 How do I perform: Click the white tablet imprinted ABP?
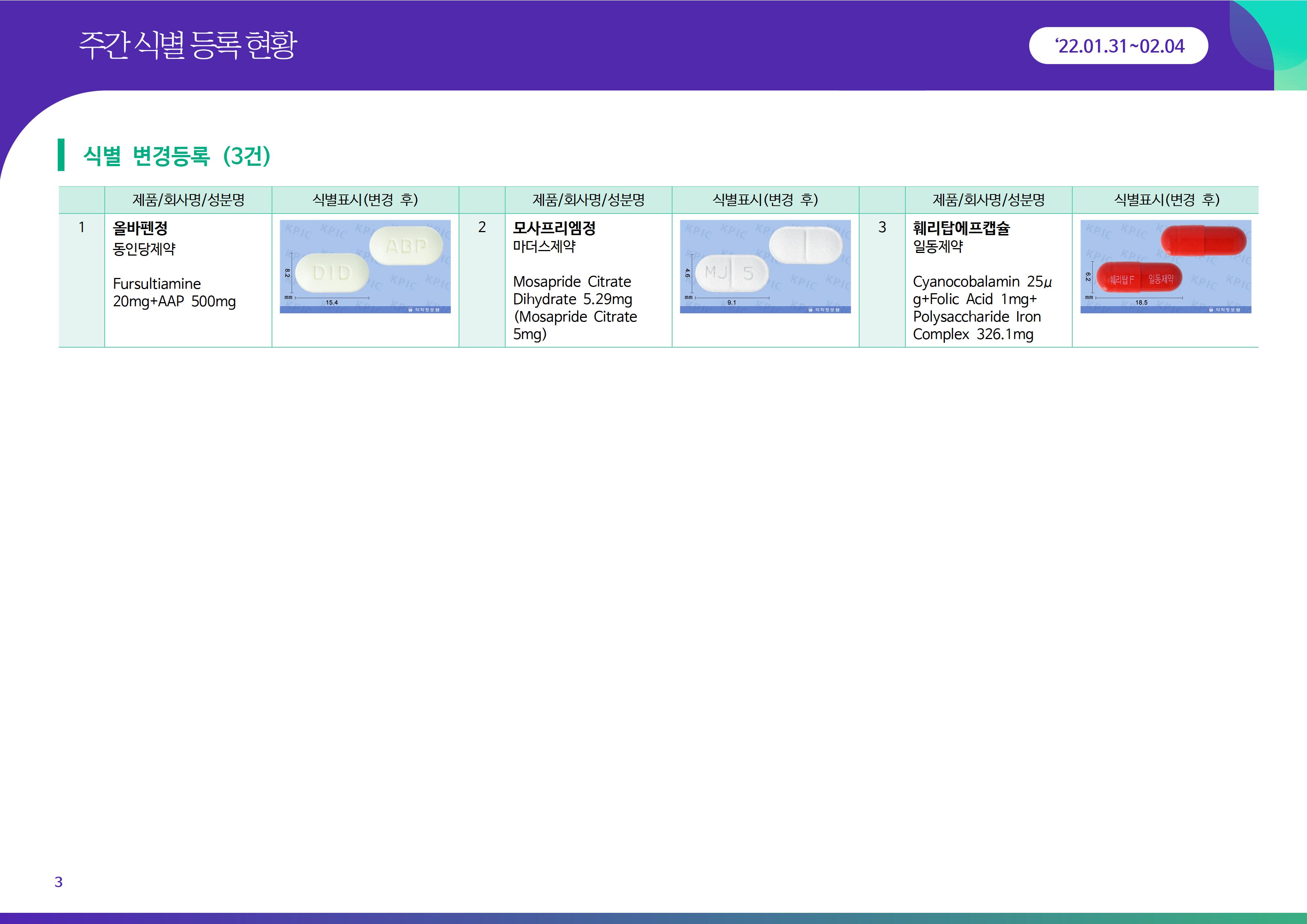tap(406, 246)
